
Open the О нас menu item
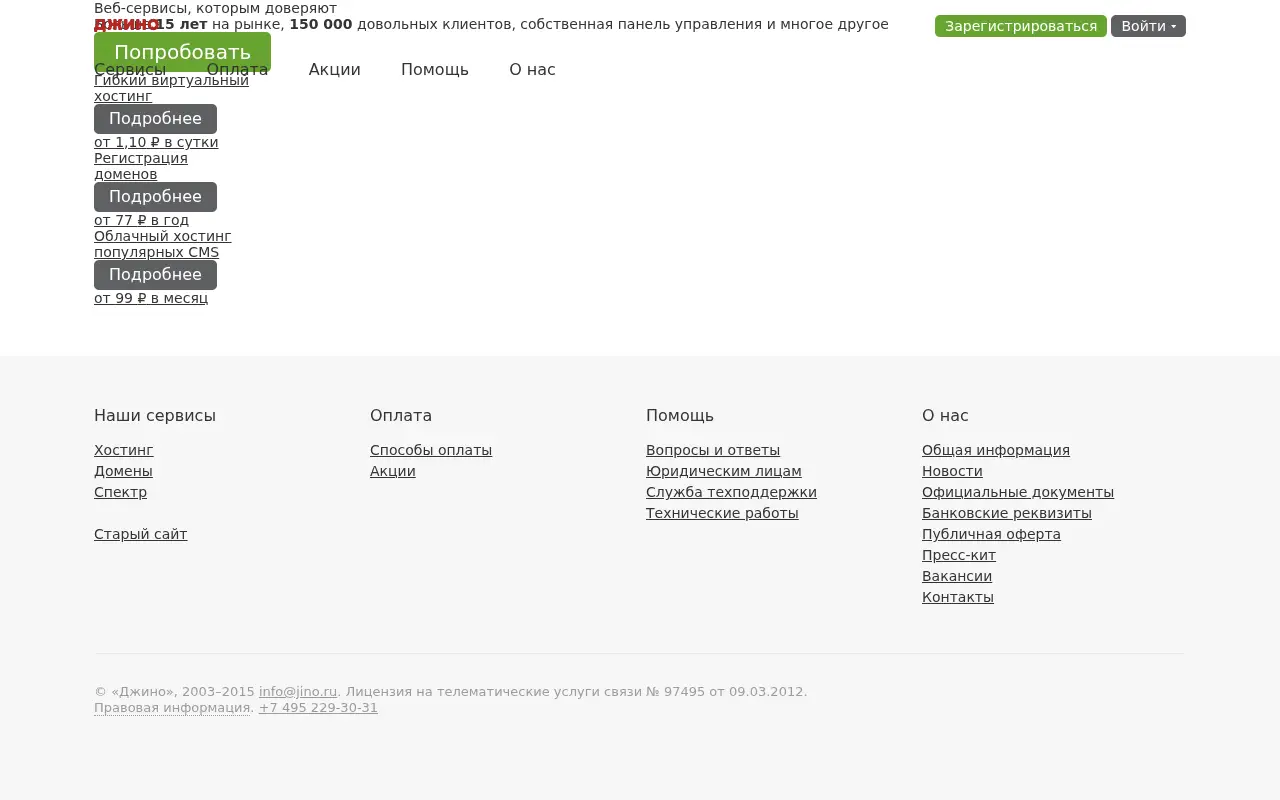532,70
